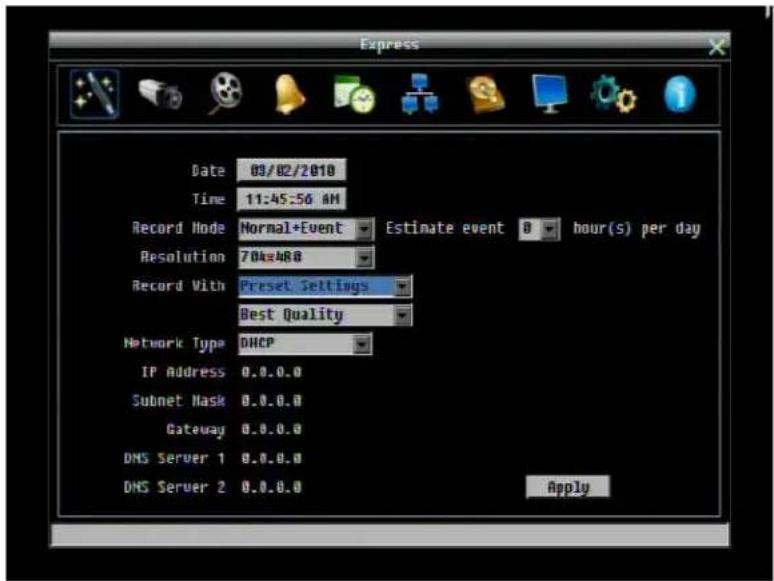Image resolution: width=774 pixels, height=581 pixels.
Task: Expand the Record Mode dropdown
Action: 364,229
